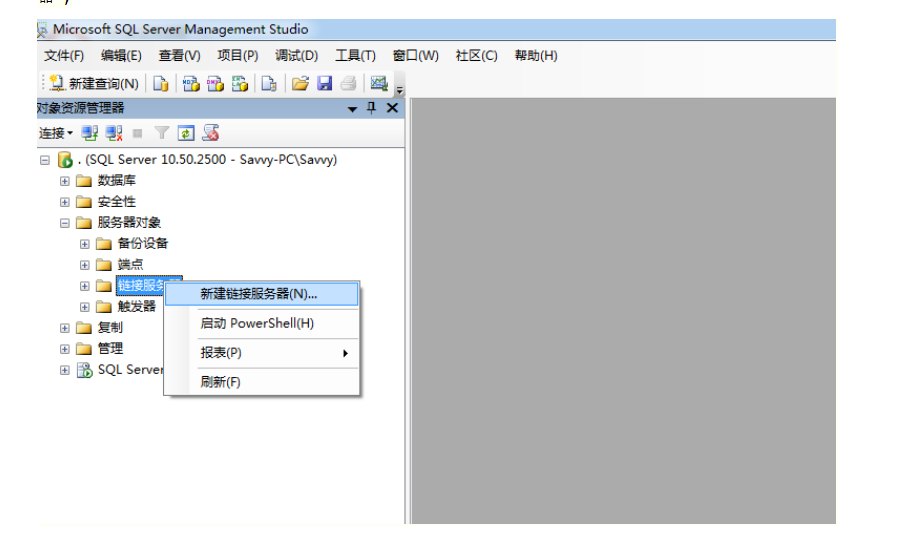Select the 服务器对象 tree item

[x=129, y=223]
